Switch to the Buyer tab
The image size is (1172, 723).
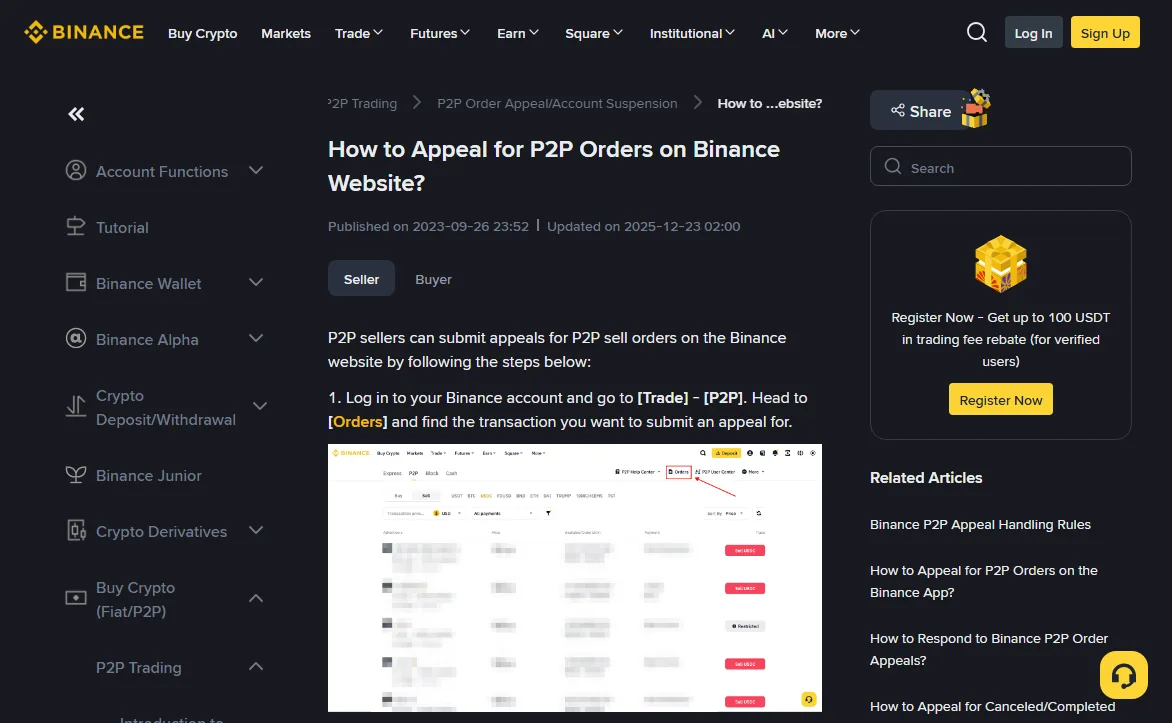pos(434,279)
